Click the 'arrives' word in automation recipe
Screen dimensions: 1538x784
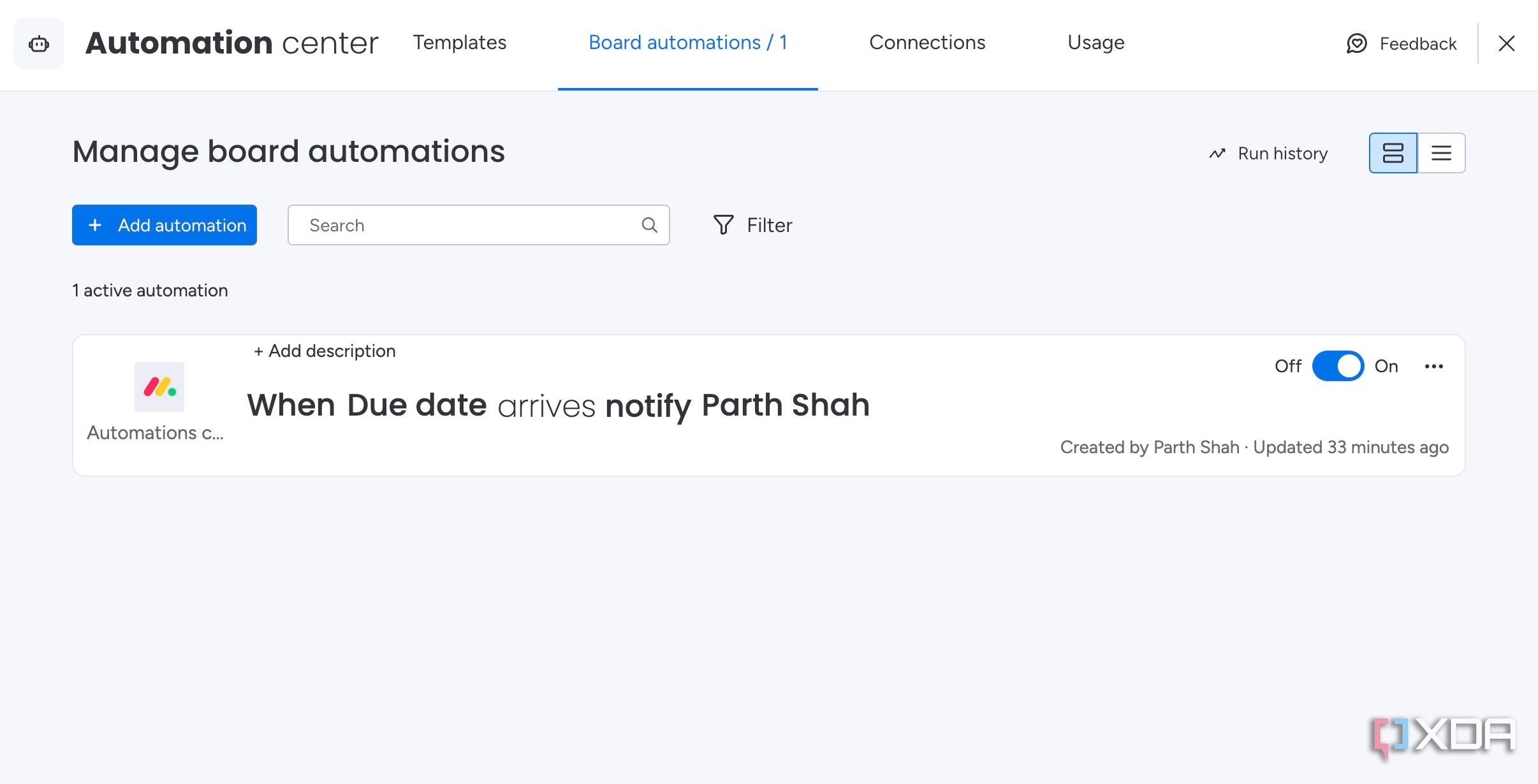546,405
